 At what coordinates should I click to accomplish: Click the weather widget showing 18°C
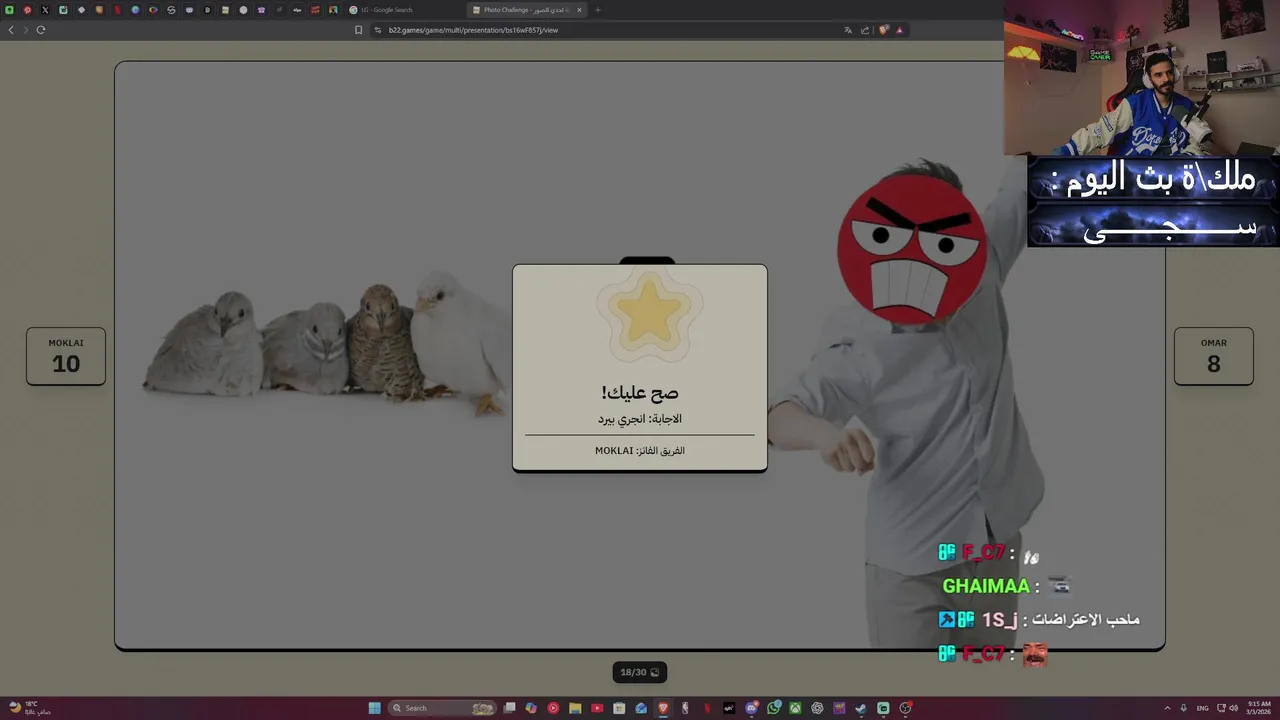click(x=28, y=708)
